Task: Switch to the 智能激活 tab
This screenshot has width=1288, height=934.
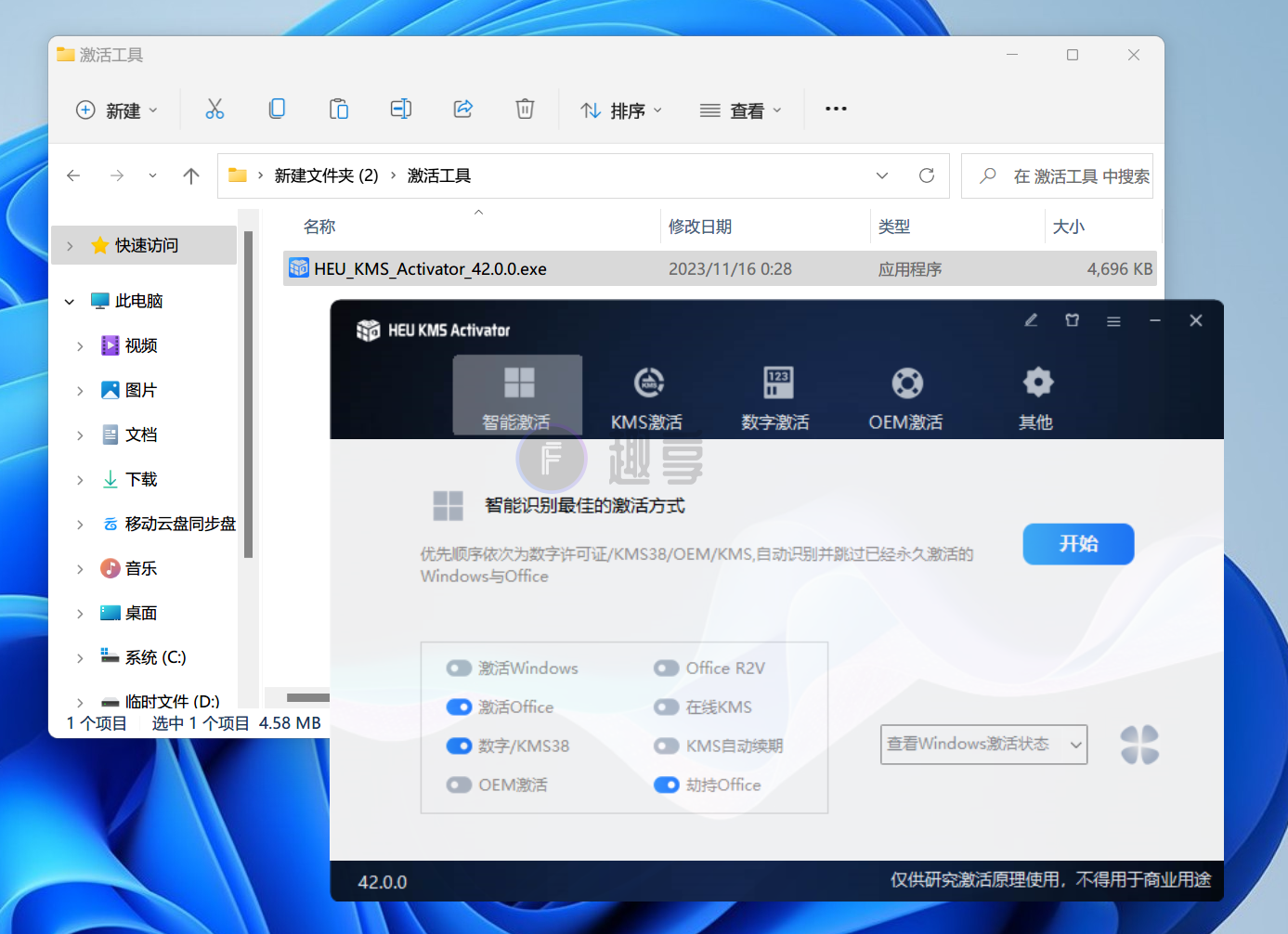Action: [x=517, y=395]
